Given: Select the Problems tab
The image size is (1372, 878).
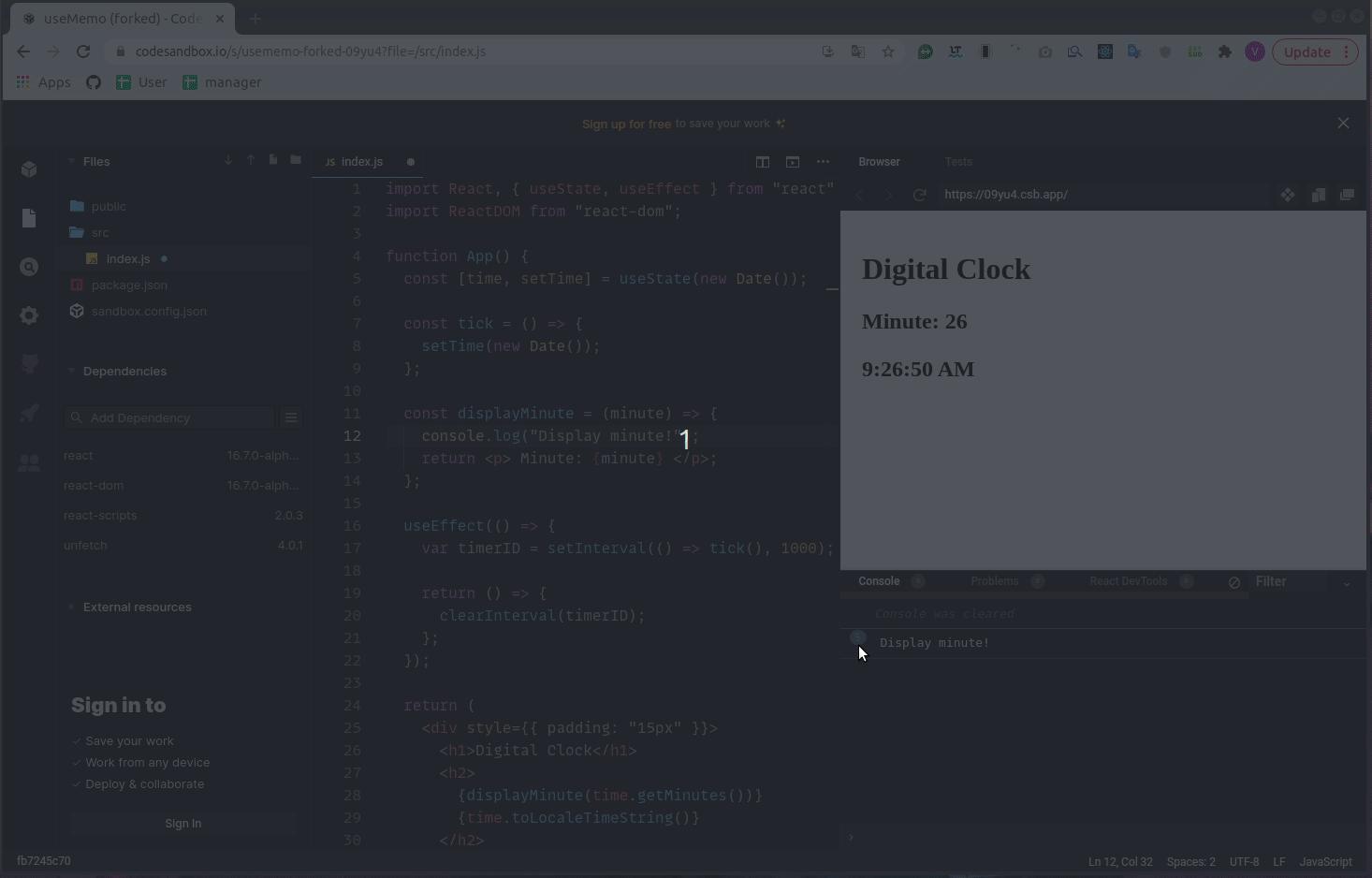Looking at the screenshot, I should pyautogui.click(x=994, y=581).
